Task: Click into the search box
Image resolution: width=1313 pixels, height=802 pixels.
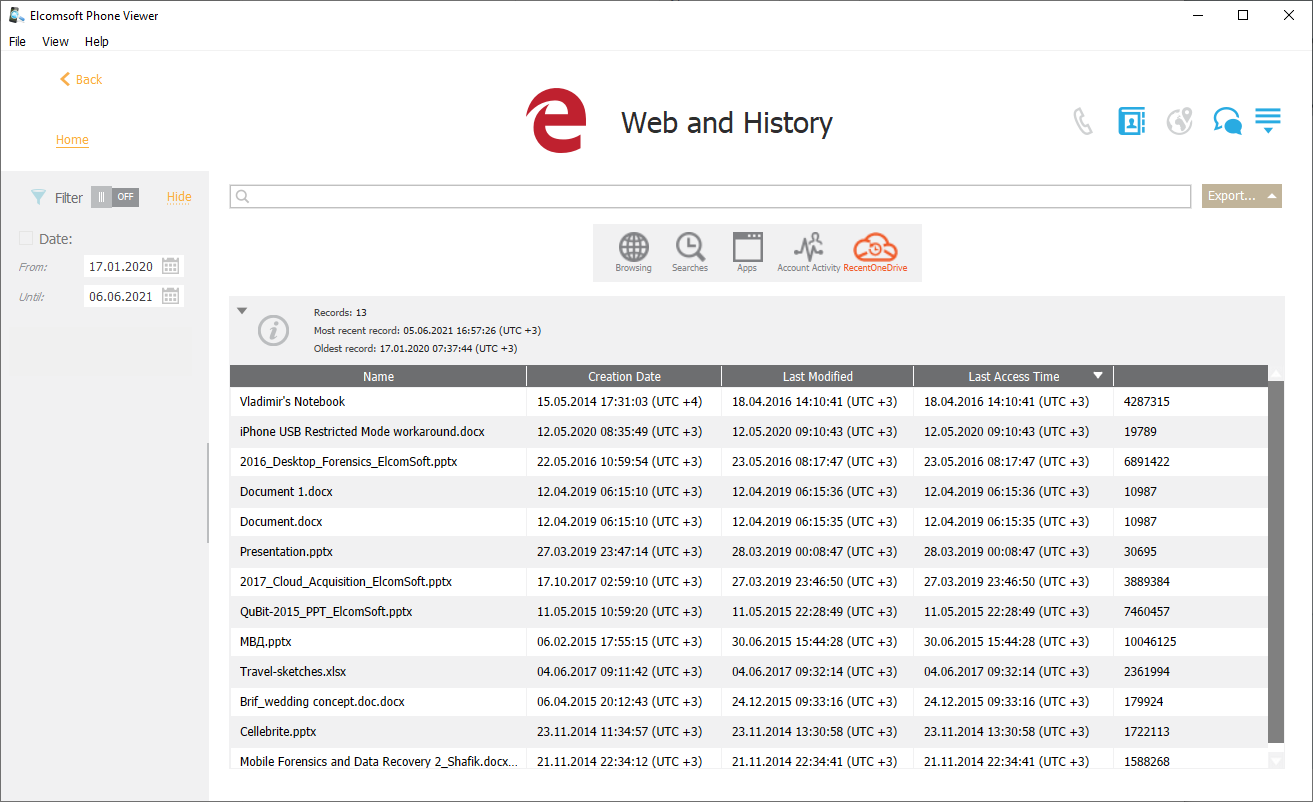Action: coord(710,196)
